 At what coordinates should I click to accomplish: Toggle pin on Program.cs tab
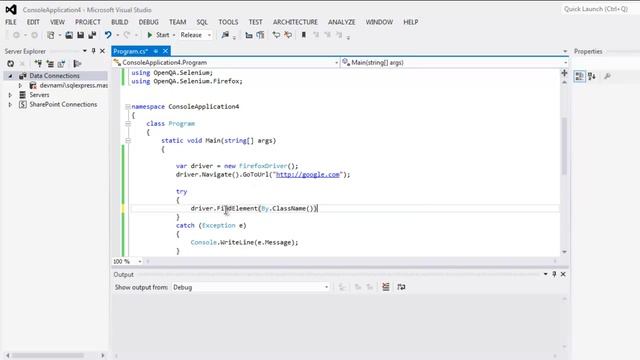click(x=156, y=51)
